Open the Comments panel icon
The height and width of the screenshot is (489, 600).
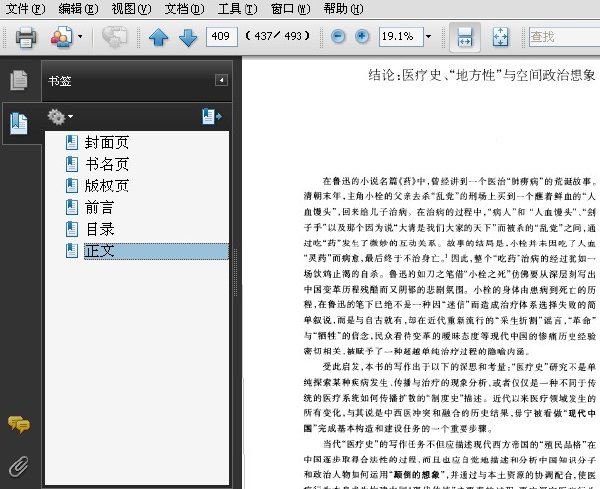click(x=19, y=424)
